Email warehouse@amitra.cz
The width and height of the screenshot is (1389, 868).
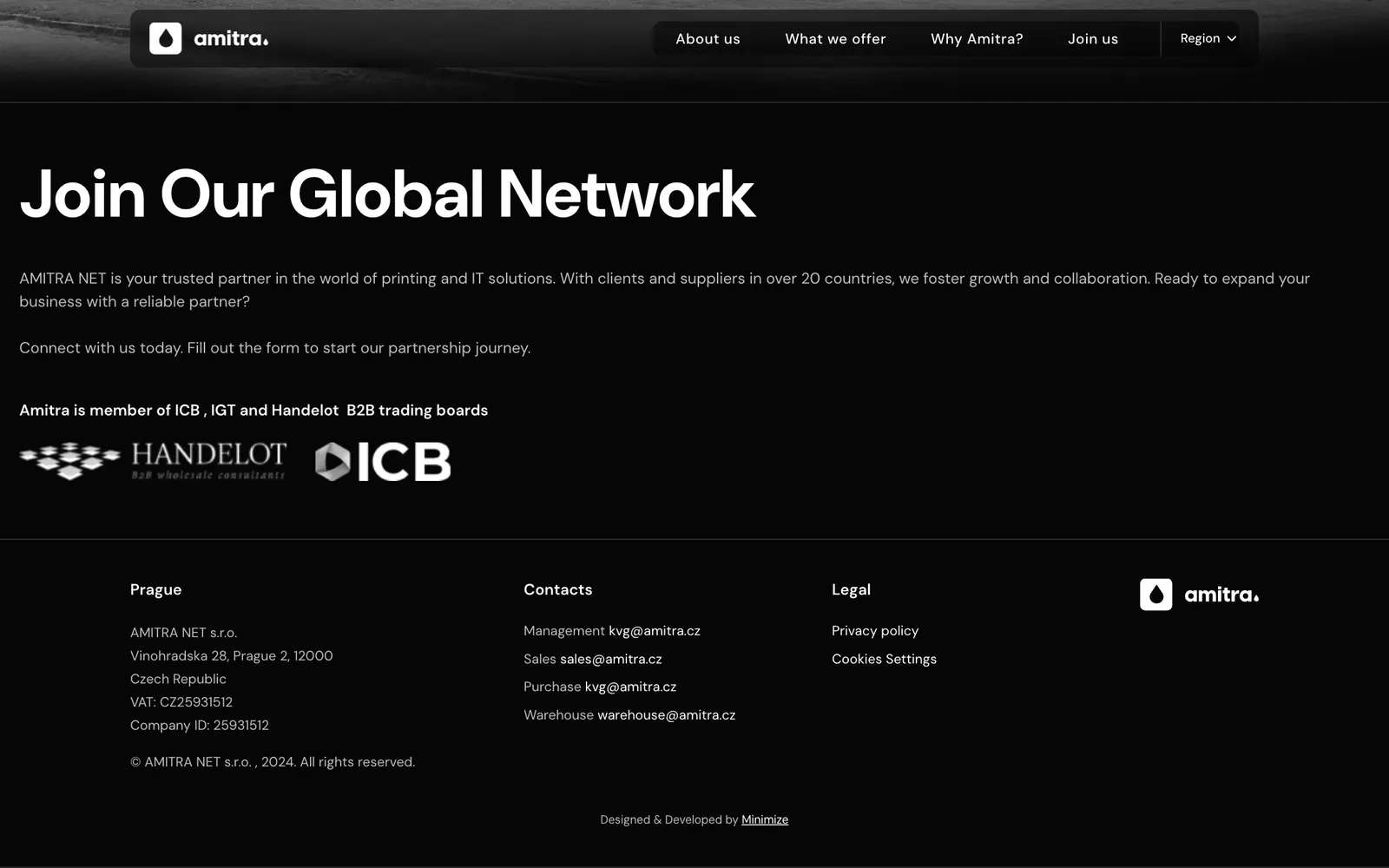pyautogui.click(x=667, y=715)
